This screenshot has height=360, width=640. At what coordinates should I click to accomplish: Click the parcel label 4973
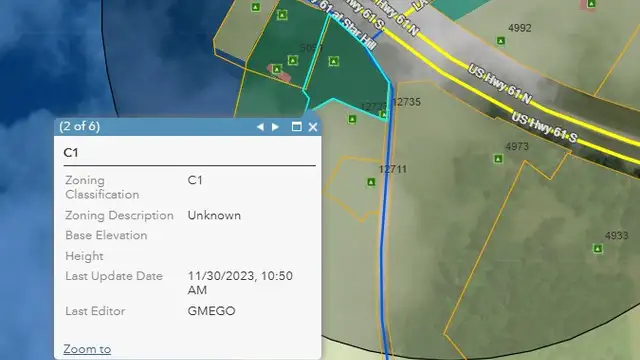(x=517, y=147)
